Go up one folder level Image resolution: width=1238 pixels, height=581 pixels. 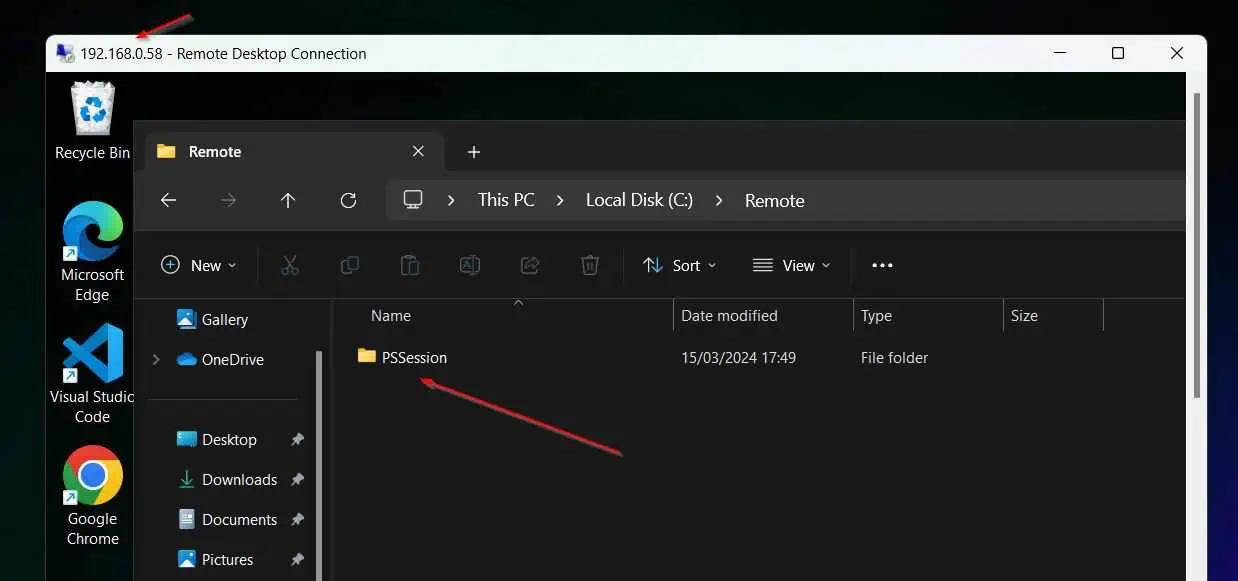pyautogui.click(x=288, y=200)
